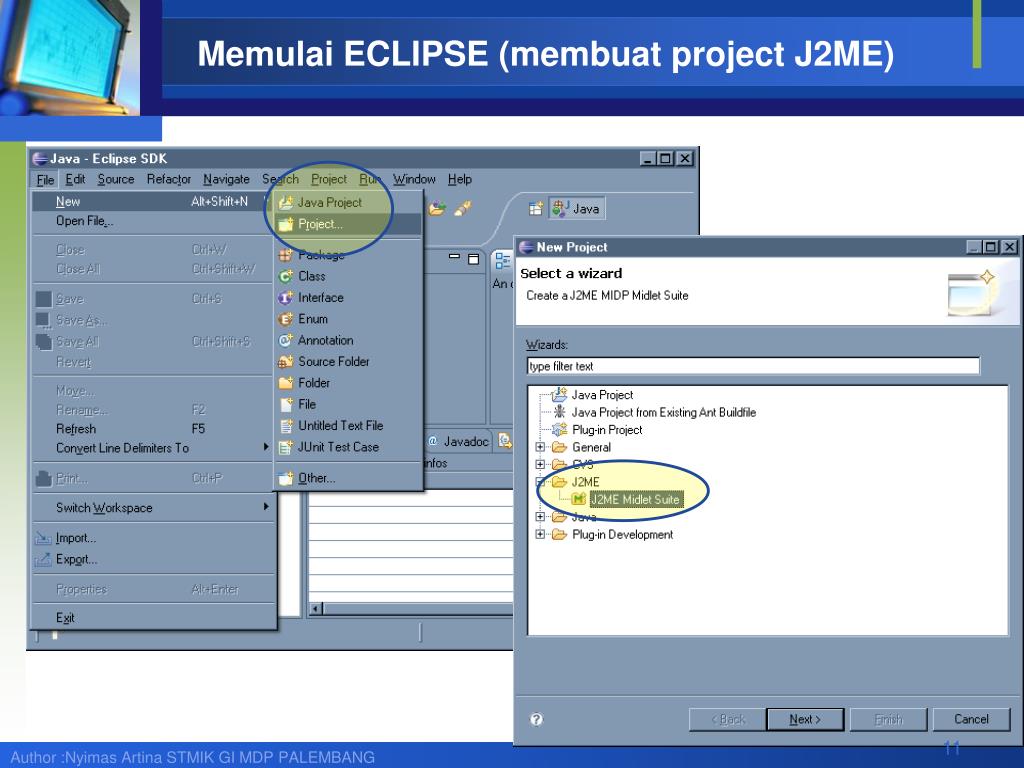
Task: Click the Untitled Text File icon
Action: point(285,426)
